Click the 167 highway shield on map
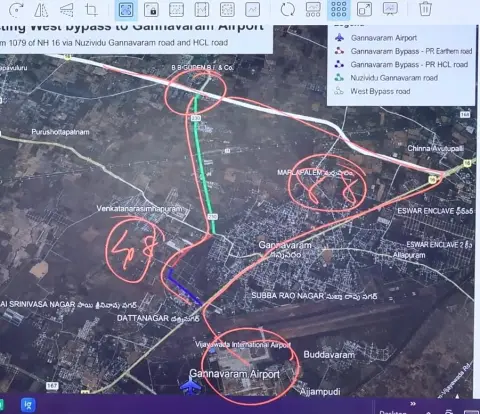 (x=52, y=386)
